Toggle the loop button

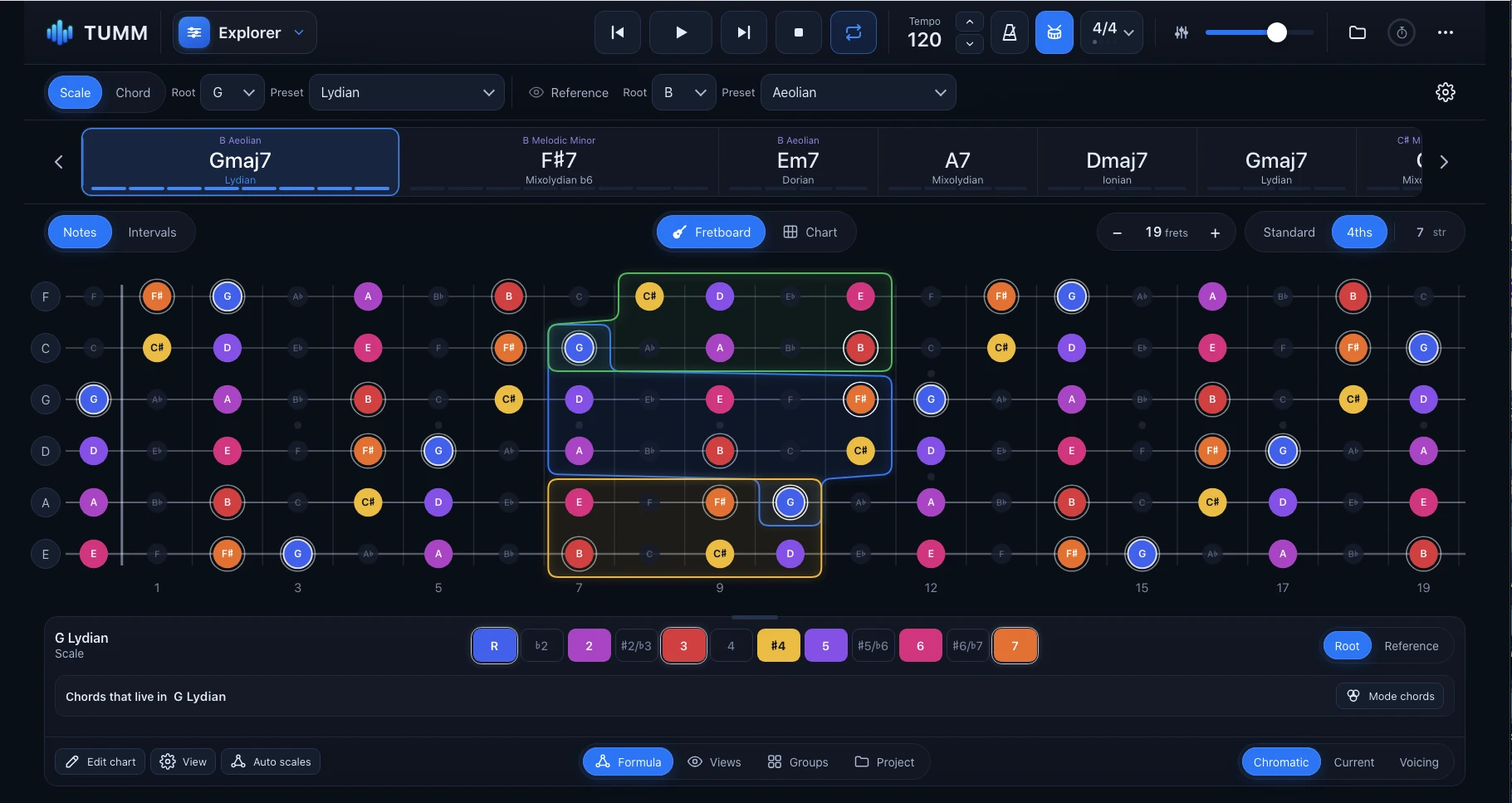click(853, 32)
